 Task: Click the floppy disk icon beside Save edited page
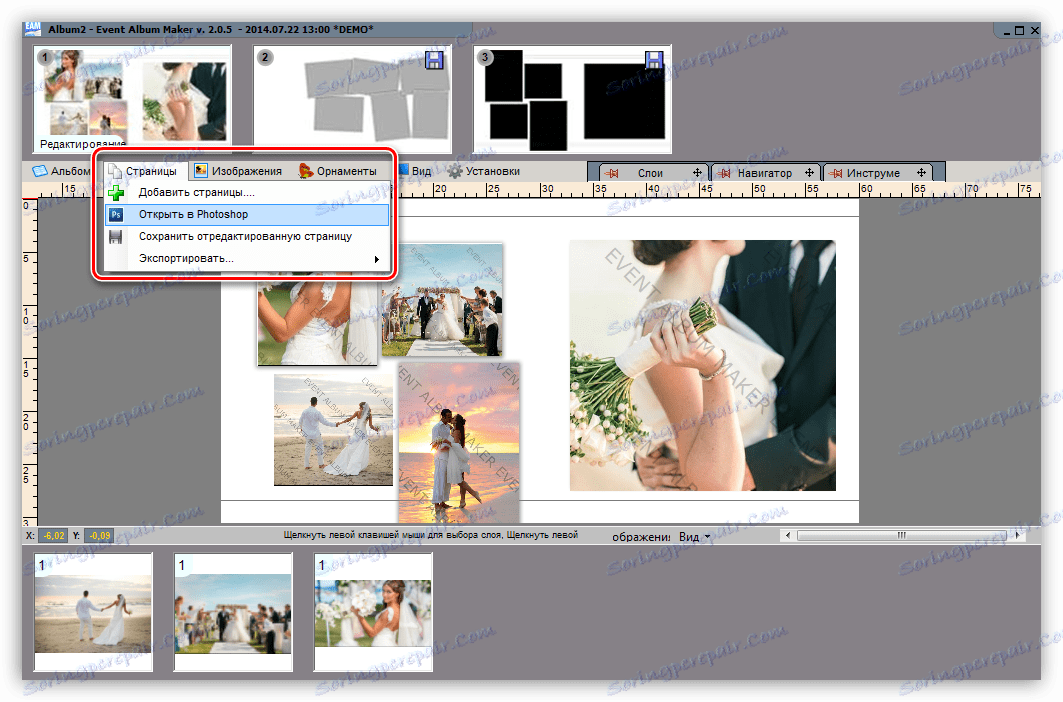pos(116,237)
